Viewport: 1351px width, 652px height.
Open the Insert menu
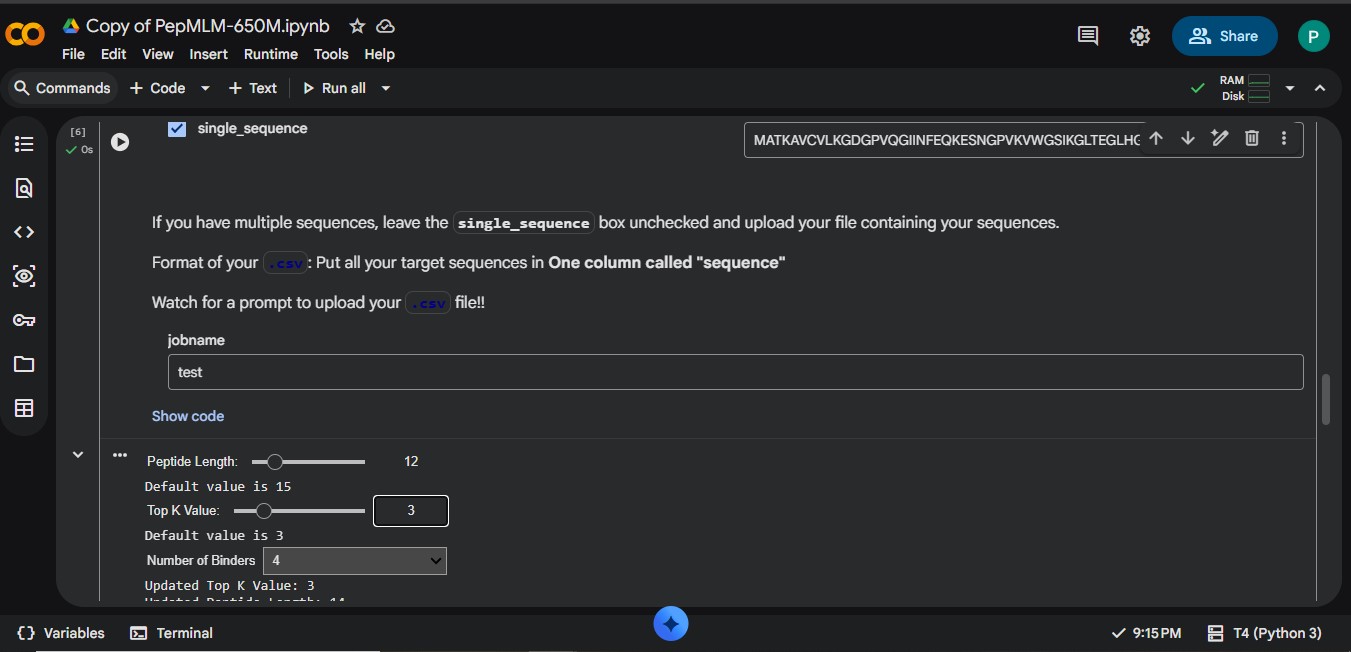[x=209, y=54]
